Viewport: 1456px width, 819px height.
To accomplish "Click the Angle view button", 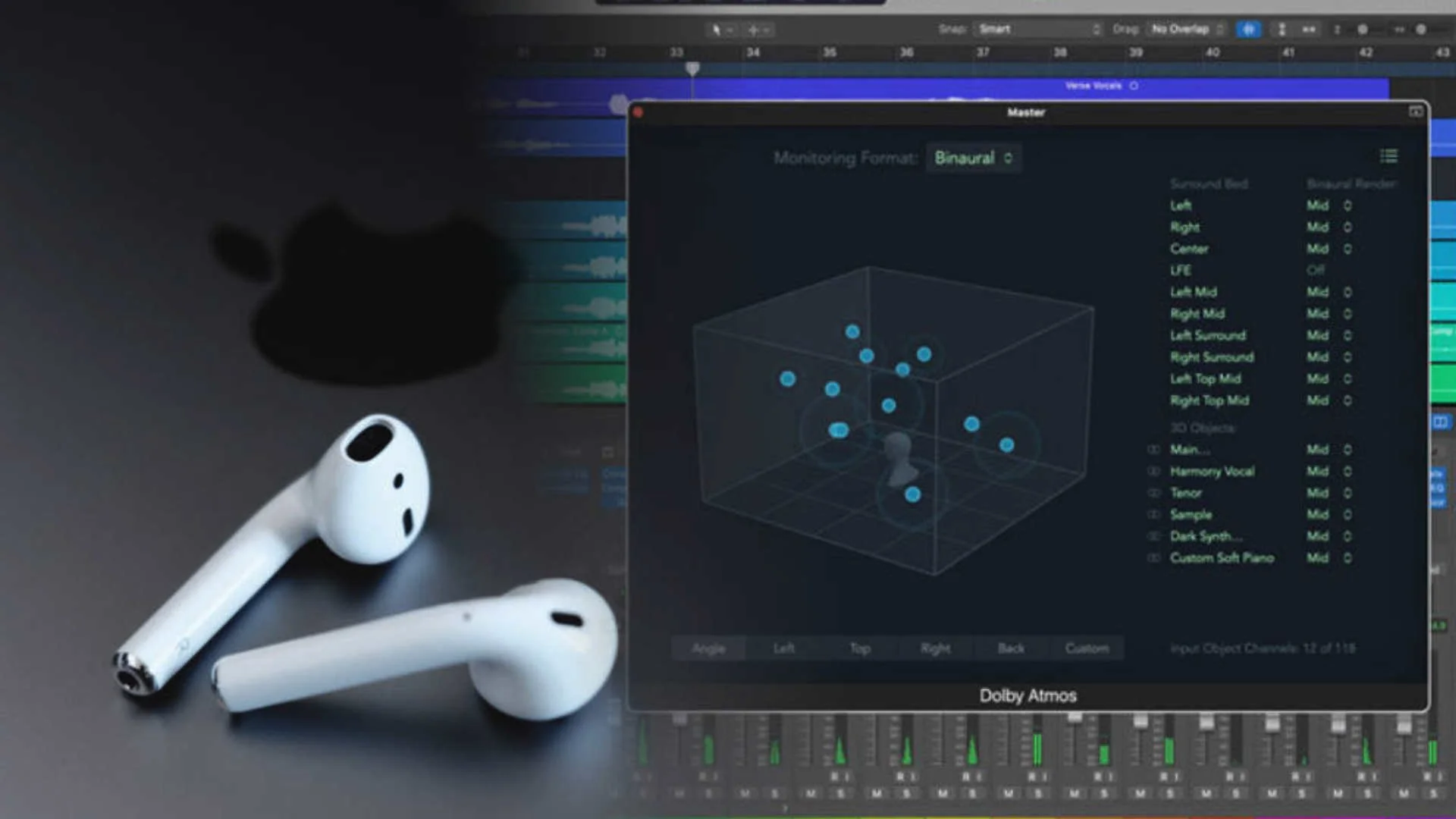I will pyautogui.click(x=708, y=648).
